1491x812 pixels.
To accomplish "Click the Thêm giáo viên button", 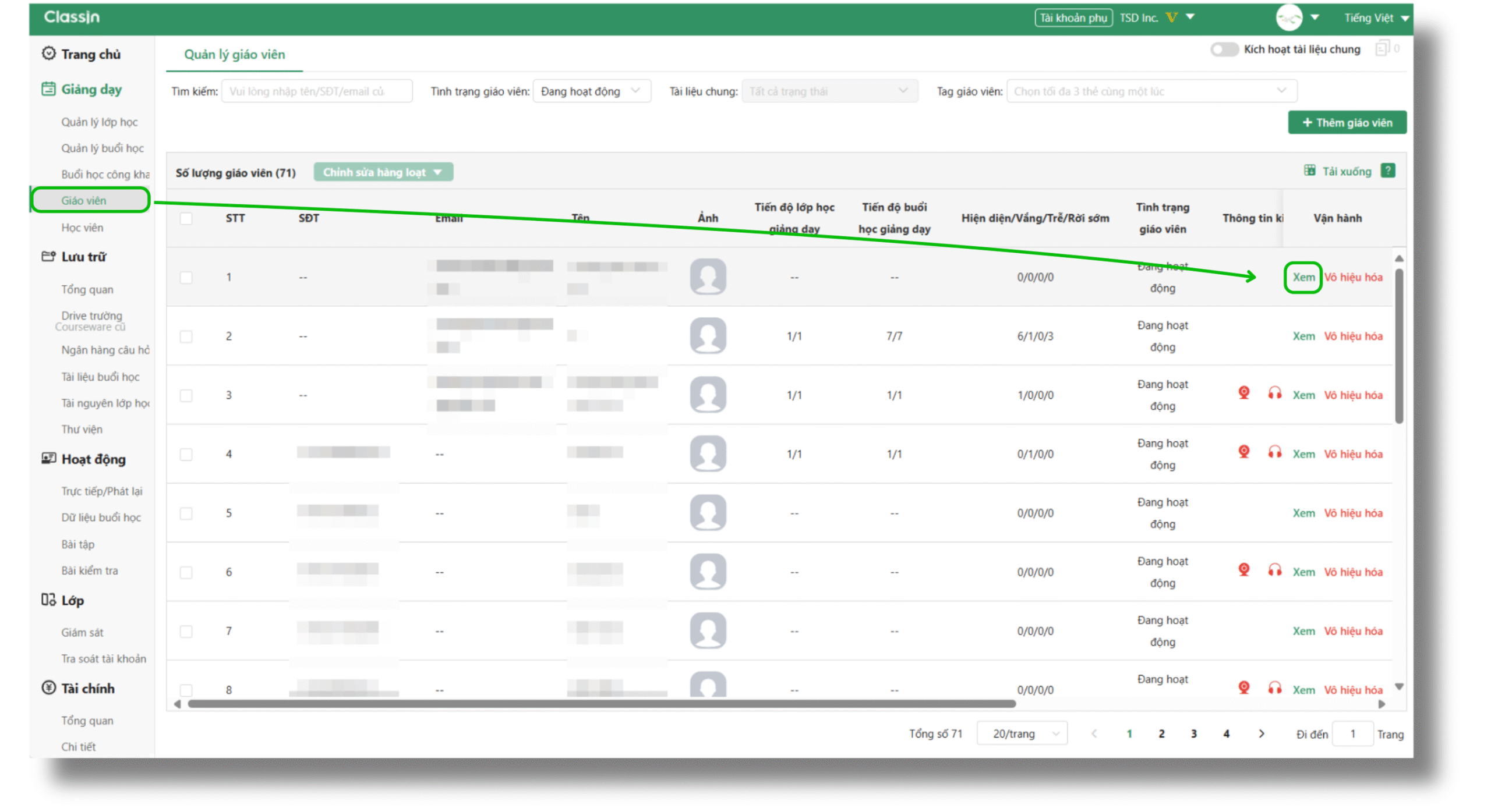I will [x=1347, y=123].
